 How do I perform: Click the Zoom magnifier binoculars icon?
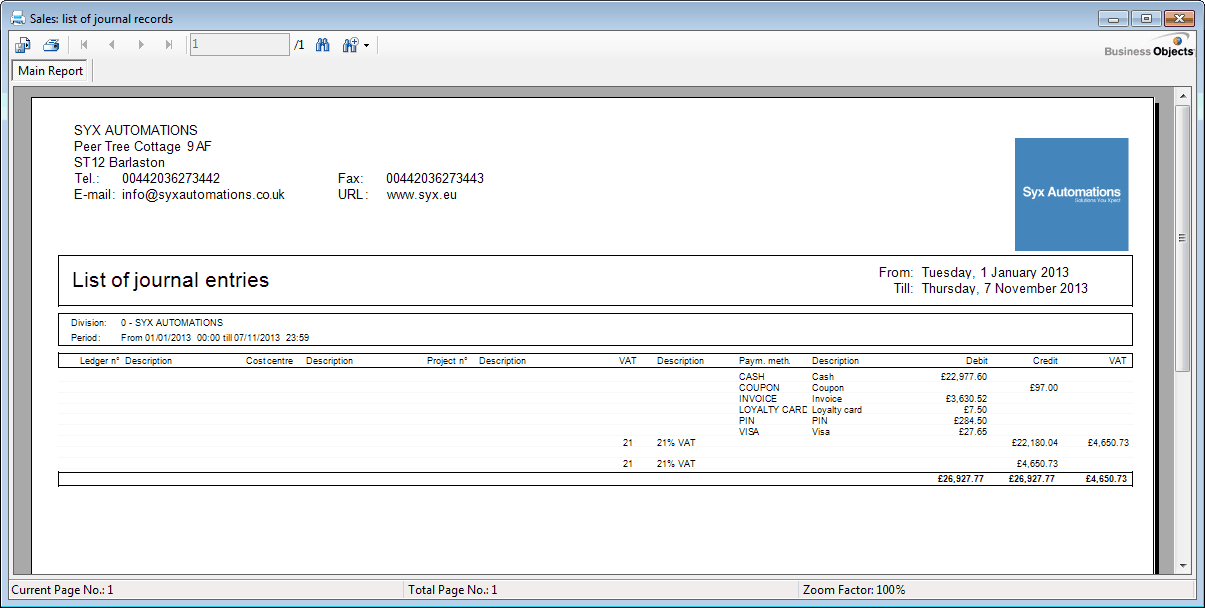coord(350,45)
